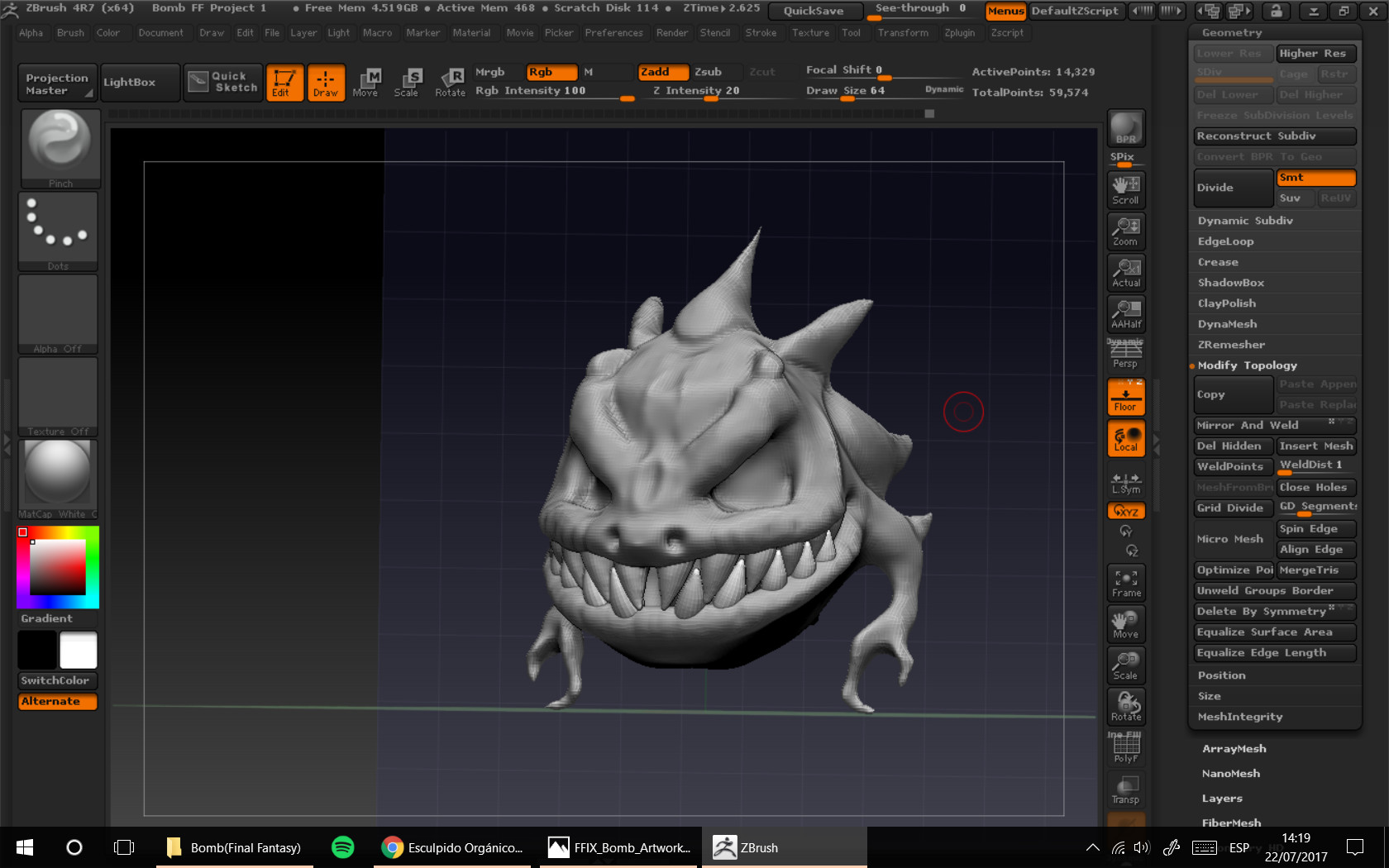
Task: Open Projection Master
Action: click(57, 83)
